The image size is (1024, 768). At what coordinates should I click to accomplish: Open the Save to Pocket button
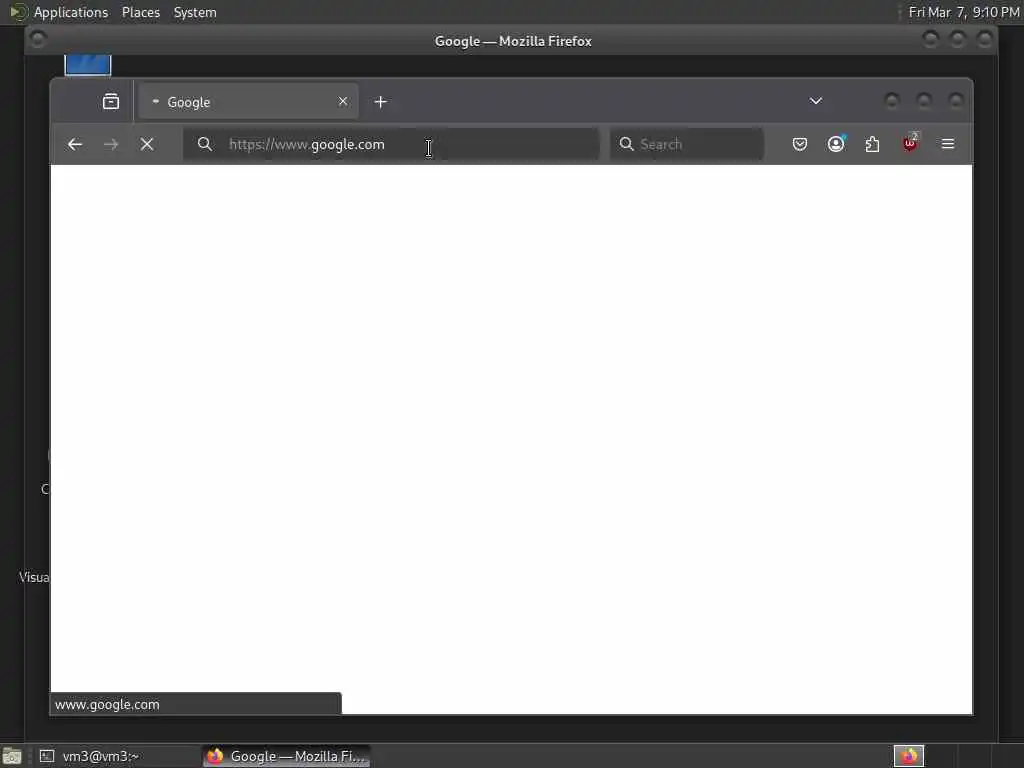tap(799, 144)
